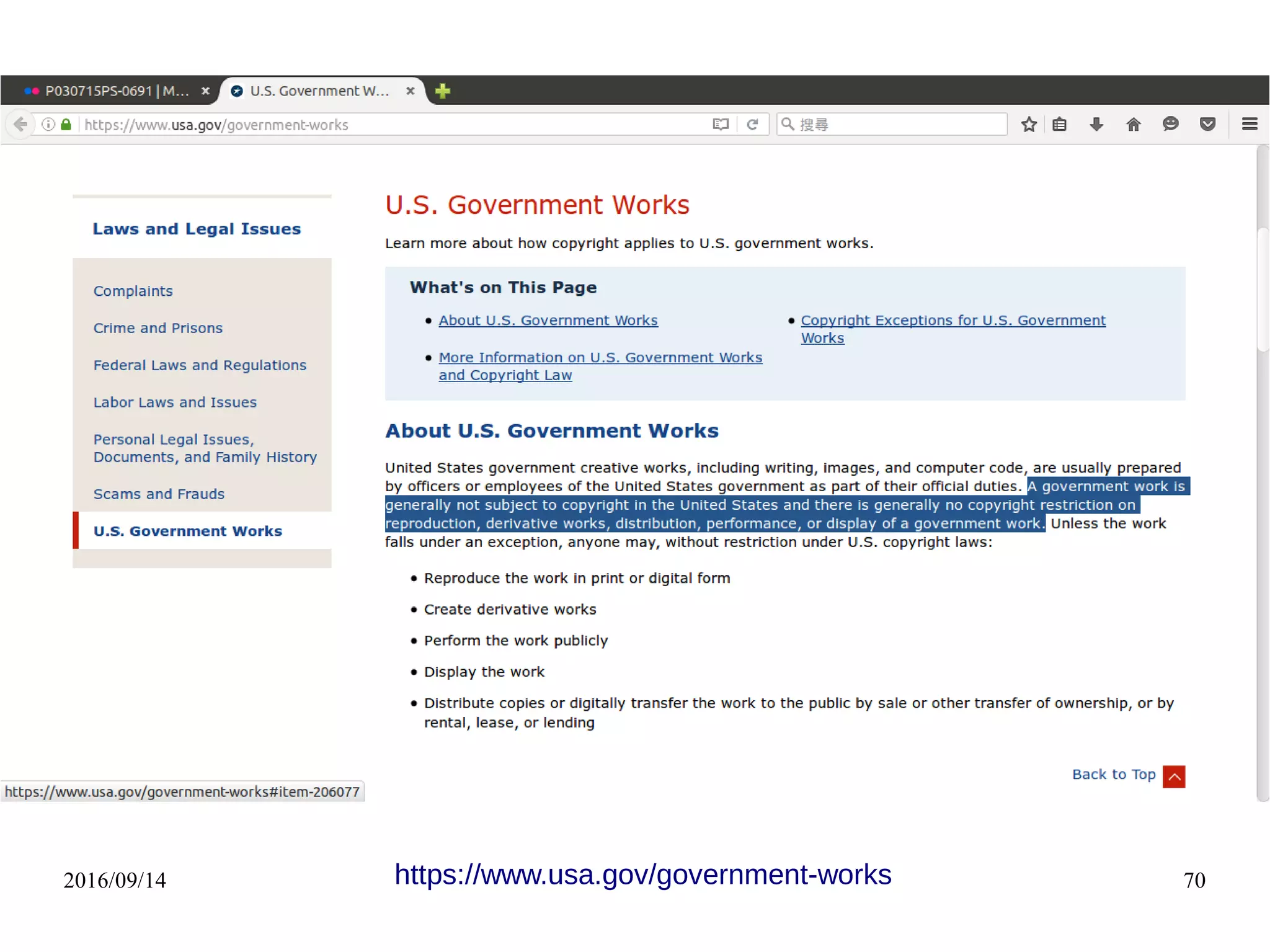Open Federal Laws and Regulations link
The width and height of the screenshot is (1270, 952).
[200, 365]
